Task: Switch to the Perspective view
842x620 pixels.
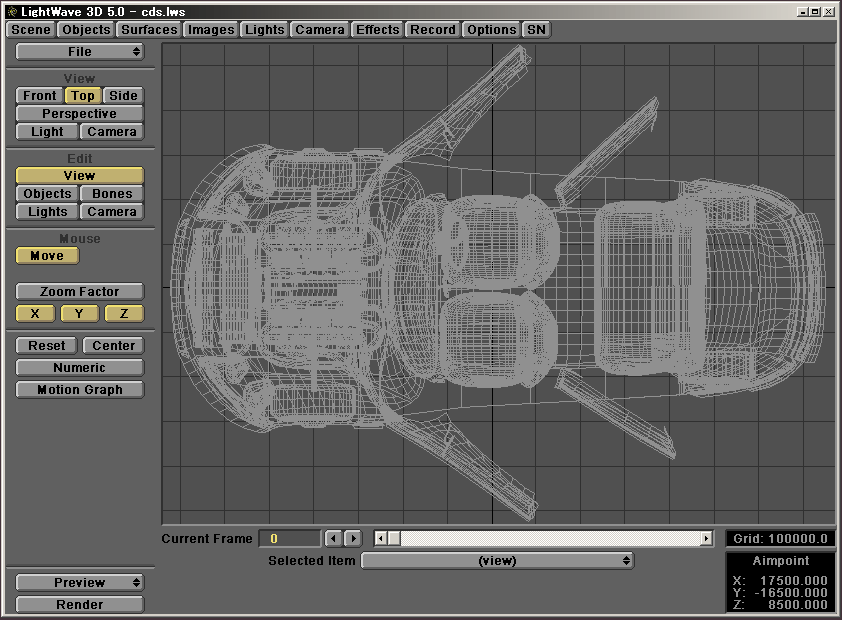Action: 80,114
